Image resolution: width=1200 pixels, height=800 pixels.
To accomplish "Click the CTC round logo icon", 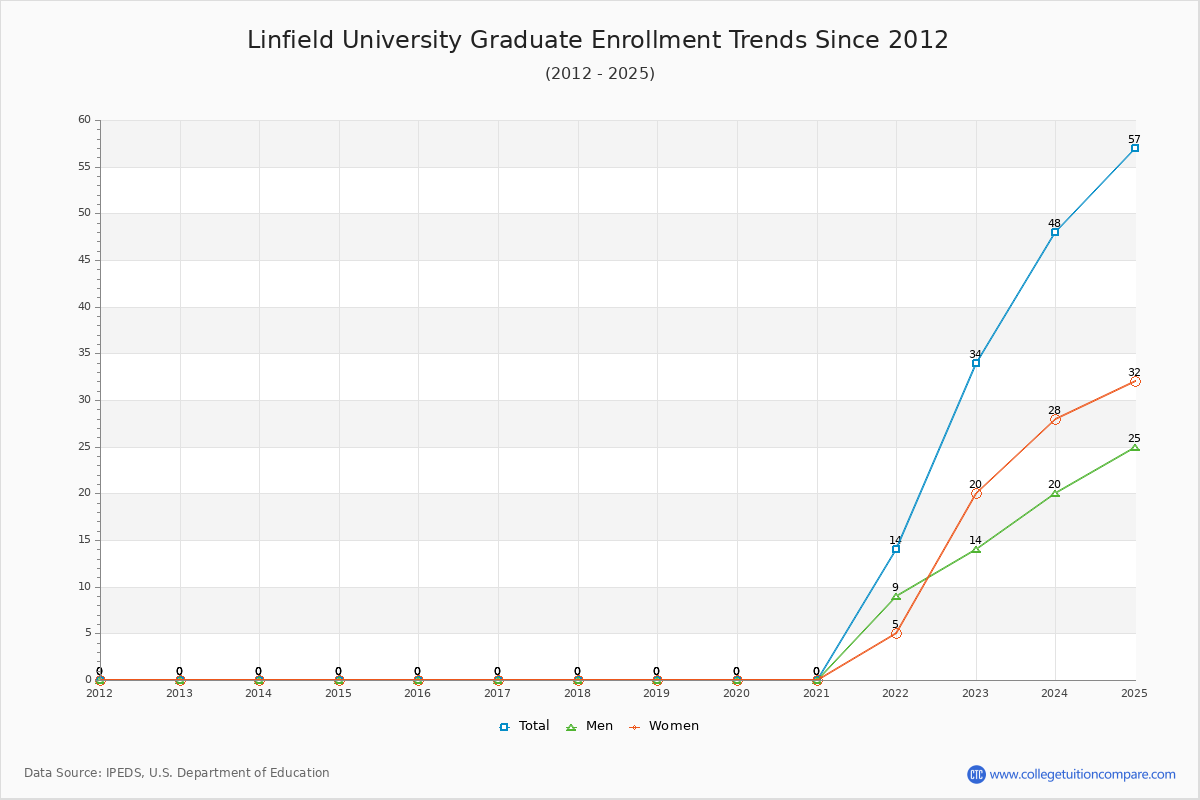I will [976, 774].
